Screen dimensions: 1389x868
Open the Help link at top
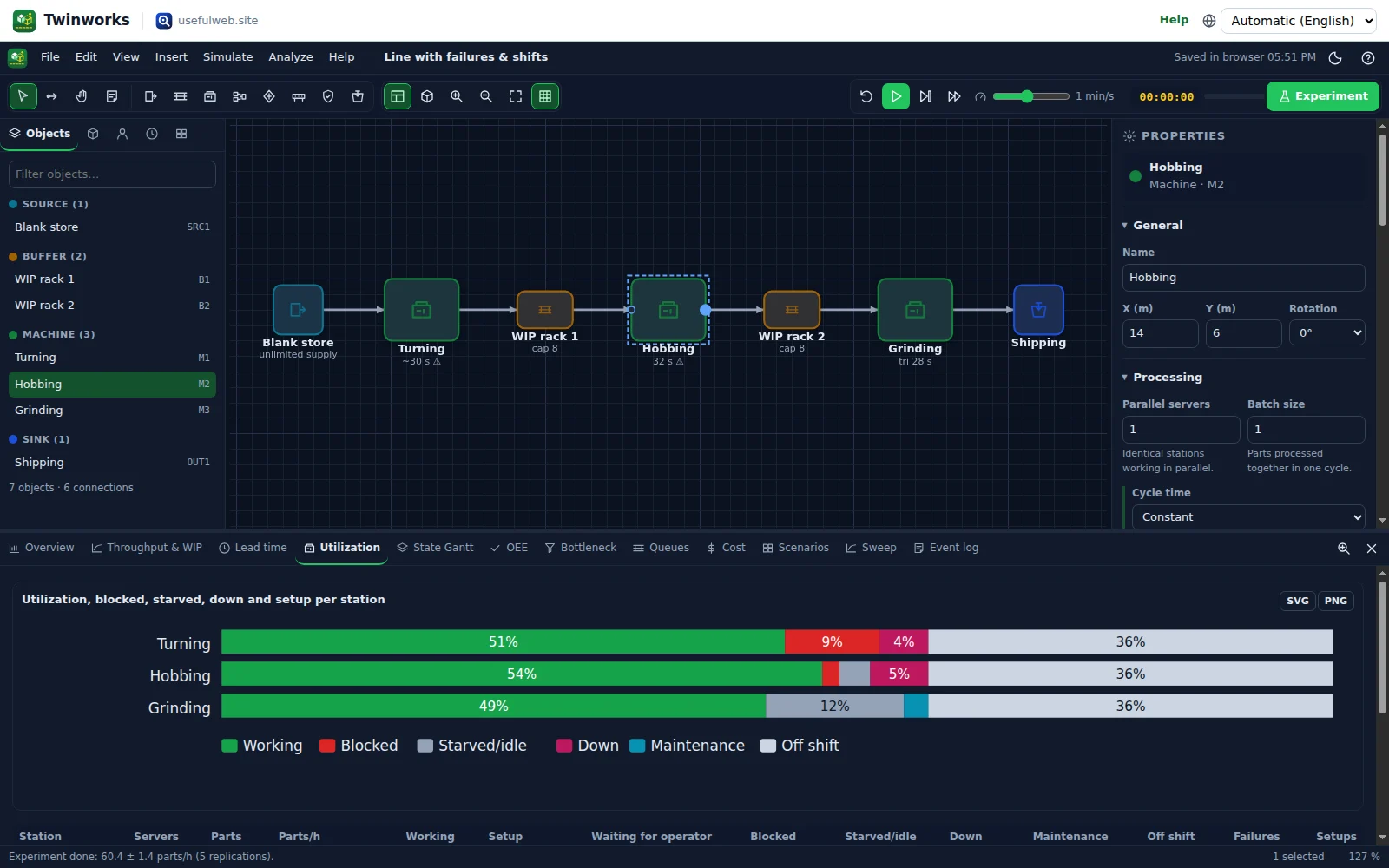1174,20
